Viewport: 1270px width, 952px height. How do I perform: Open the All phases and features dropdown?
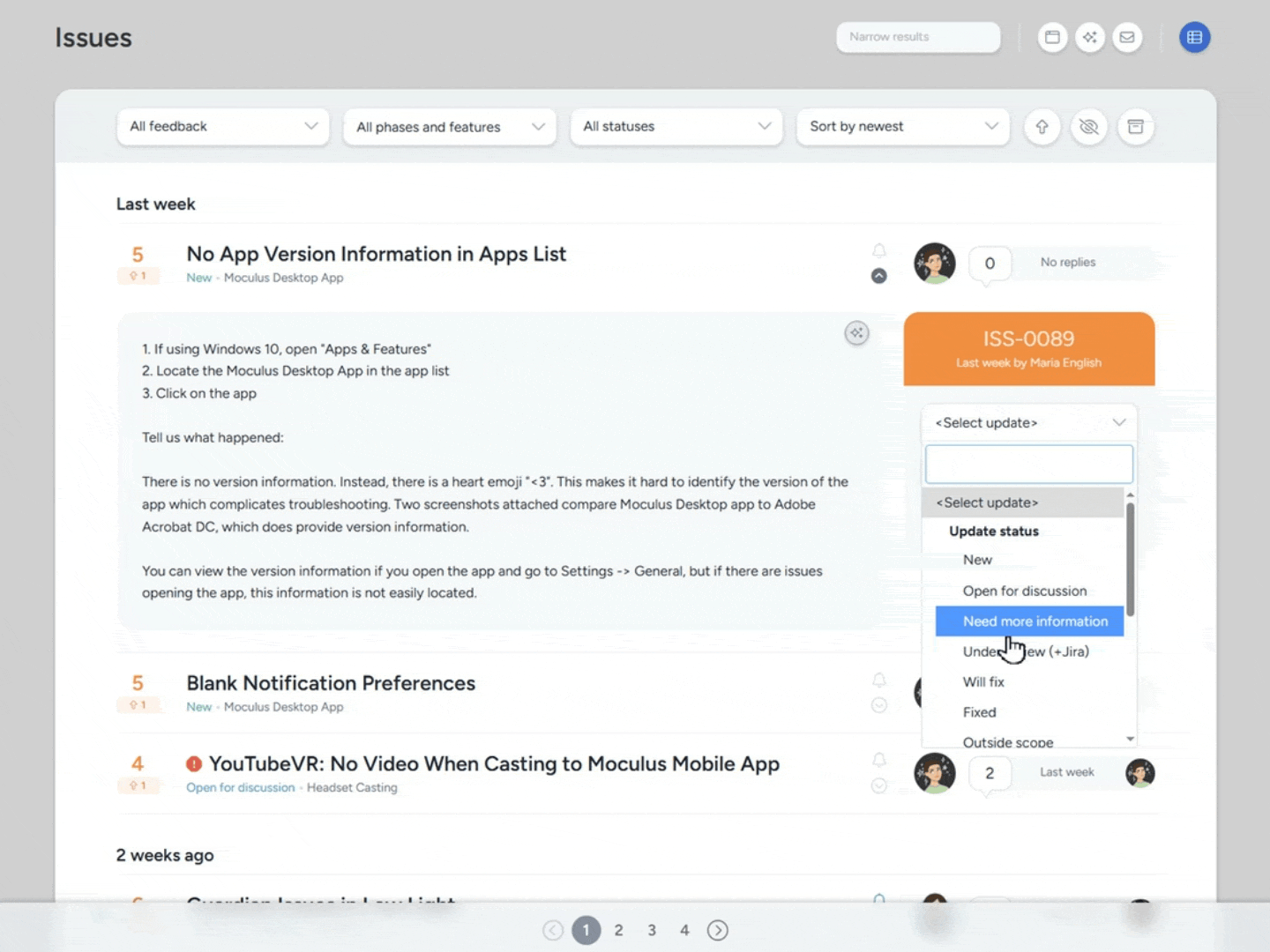[449, 126]
